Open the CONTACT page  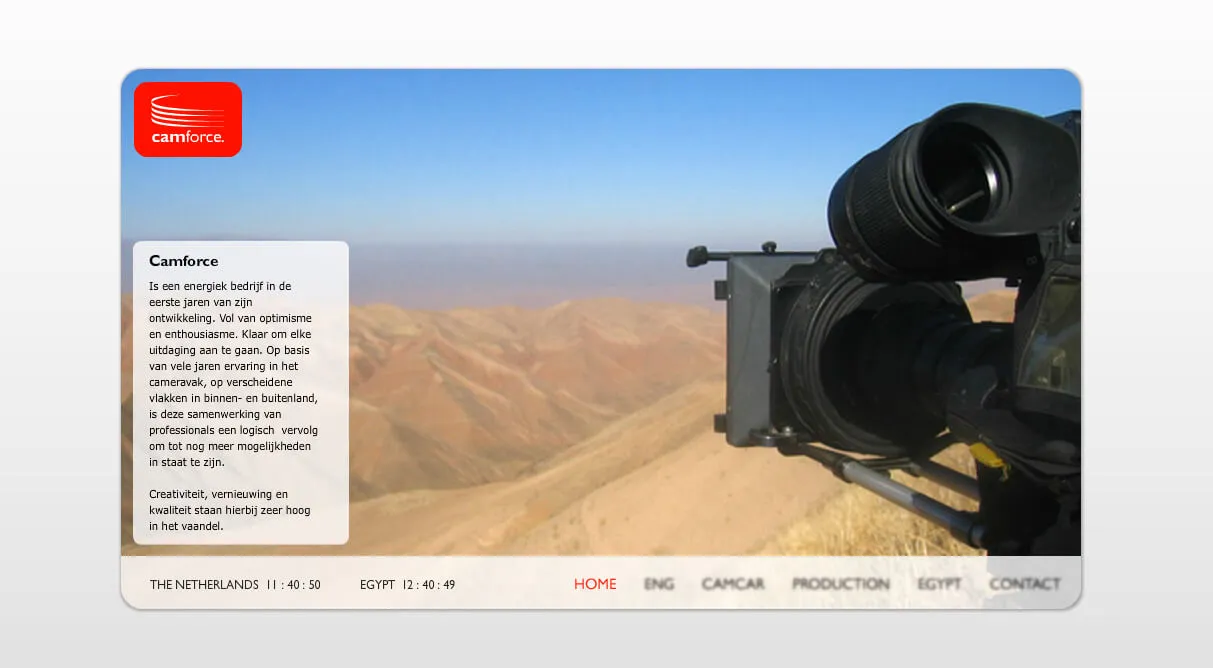click(x=1025, y=584)
